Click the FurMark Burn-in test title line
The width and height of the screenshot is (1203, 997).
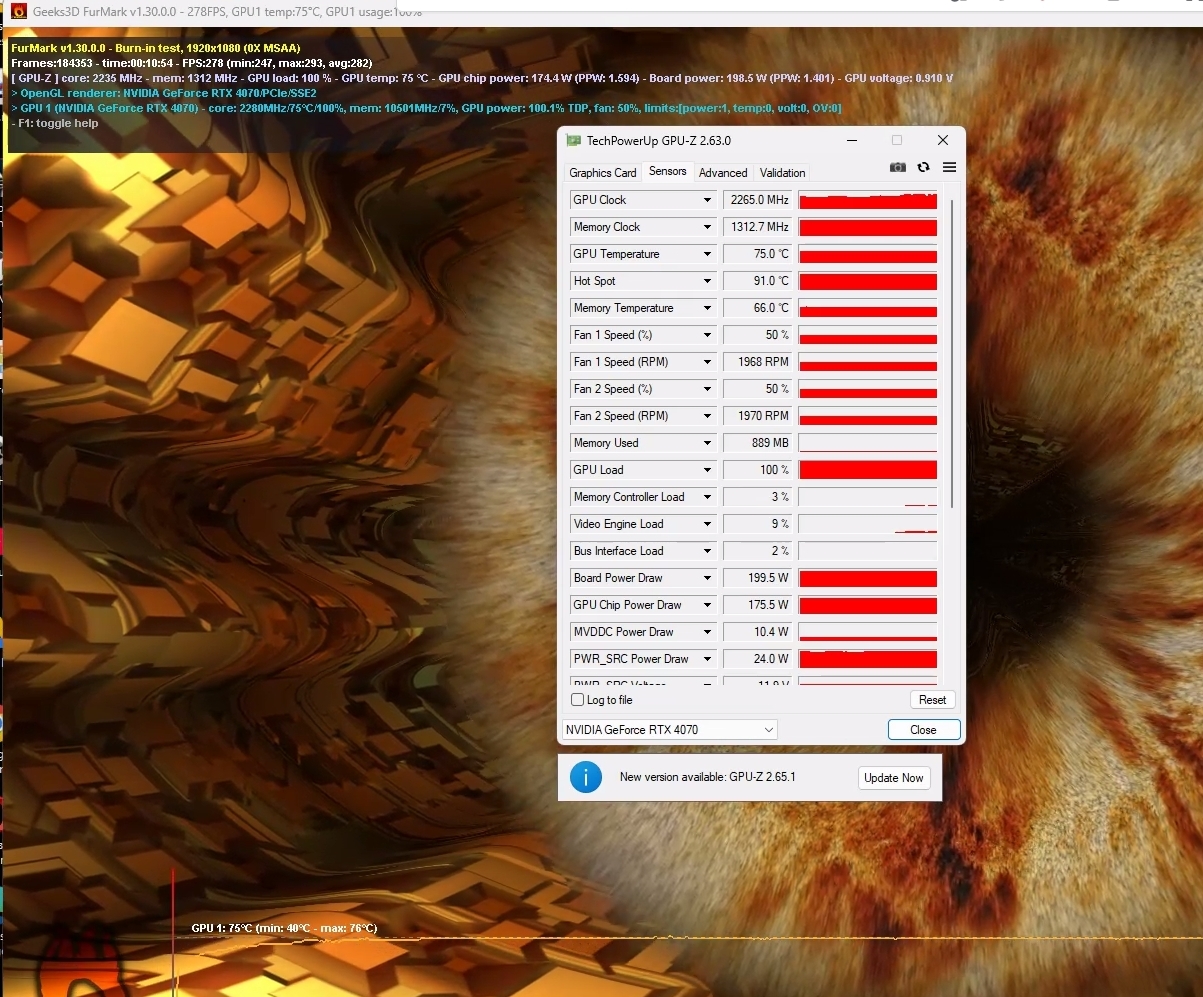pos(155,48)
